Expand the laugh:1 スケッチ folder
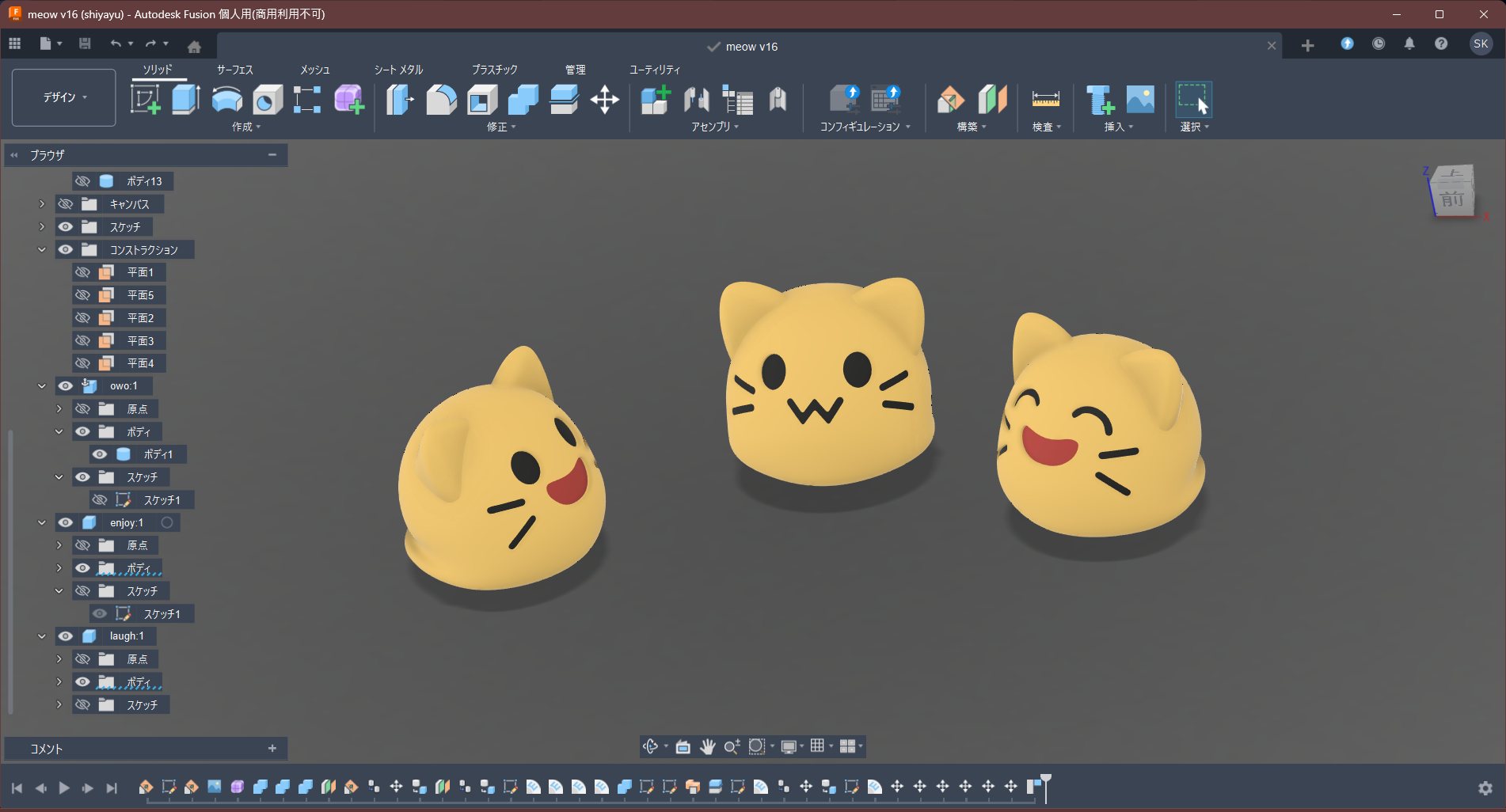This screenshot has width=1506, height=812. coord(59,704)
